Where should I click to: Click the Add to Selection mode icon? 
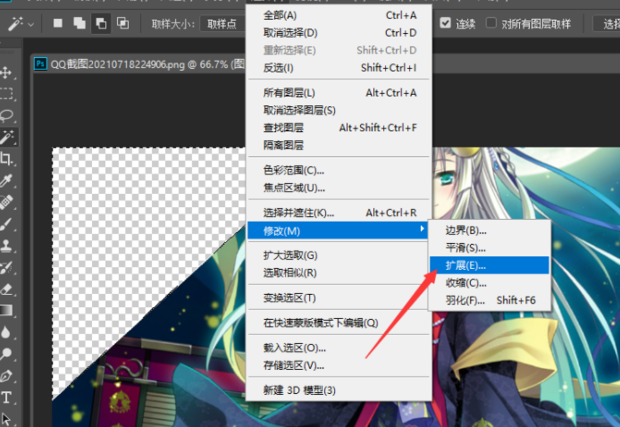tap(79, 23)
